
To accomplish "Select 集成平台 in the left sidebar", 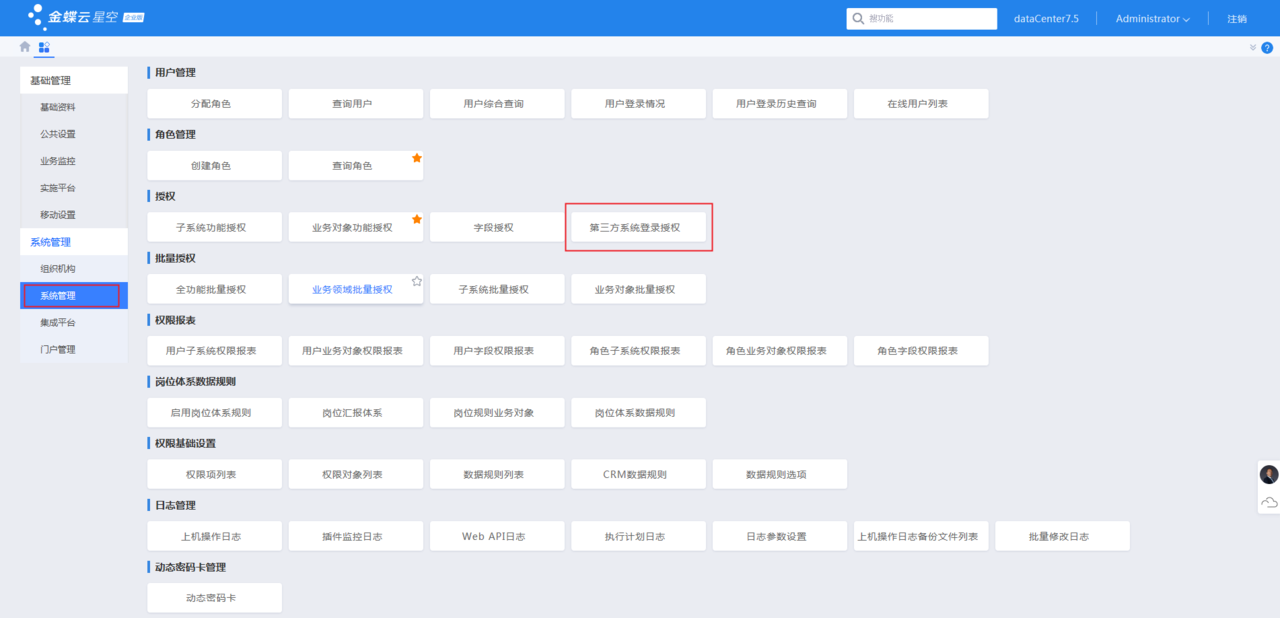I will click(58, 323).
